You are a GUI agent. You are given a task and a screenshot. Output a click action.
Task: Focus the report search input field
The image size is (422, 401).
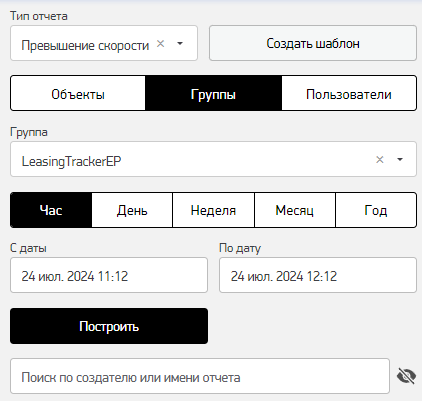coord(200,376)
